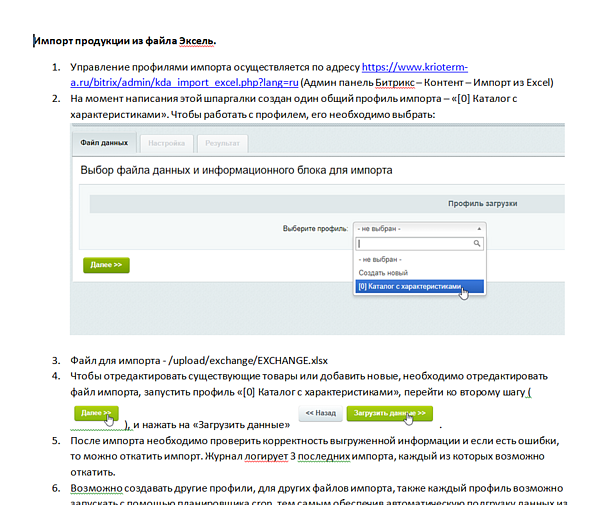This screenshot has width=600, height=505.
Task: Click the text /upload/exchange/EXCHANGE.xlsx
Action: [248, 361]
